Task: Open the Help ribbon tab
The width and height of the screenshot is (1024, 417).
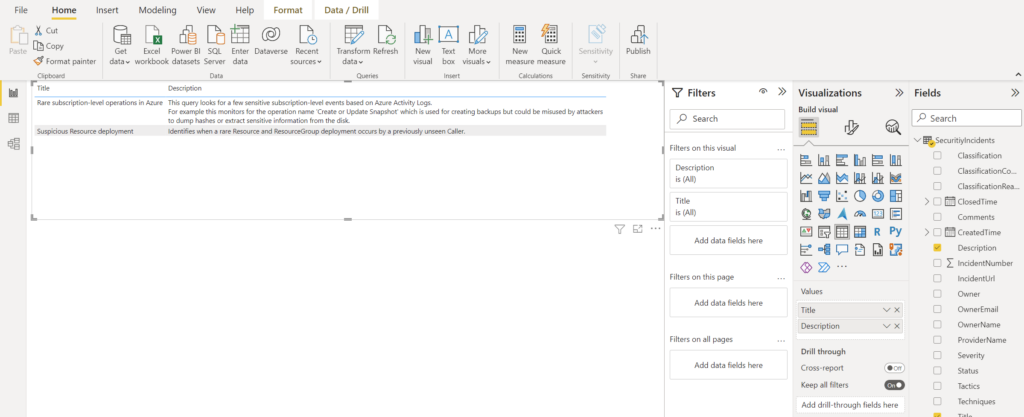Action: click(245, 10)
